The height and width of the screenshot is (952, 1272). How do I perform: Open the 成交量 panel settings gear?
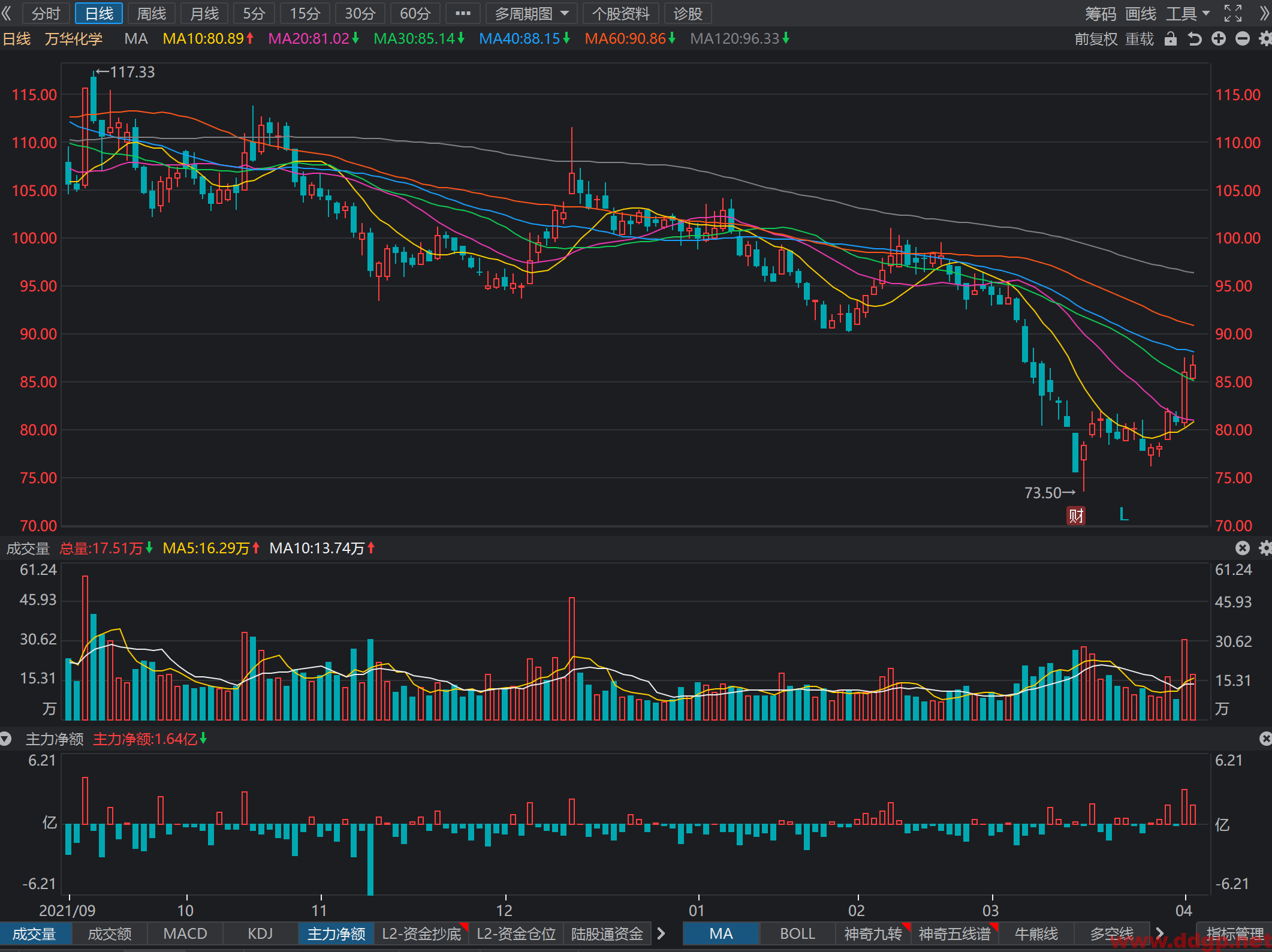[1265, 548]
